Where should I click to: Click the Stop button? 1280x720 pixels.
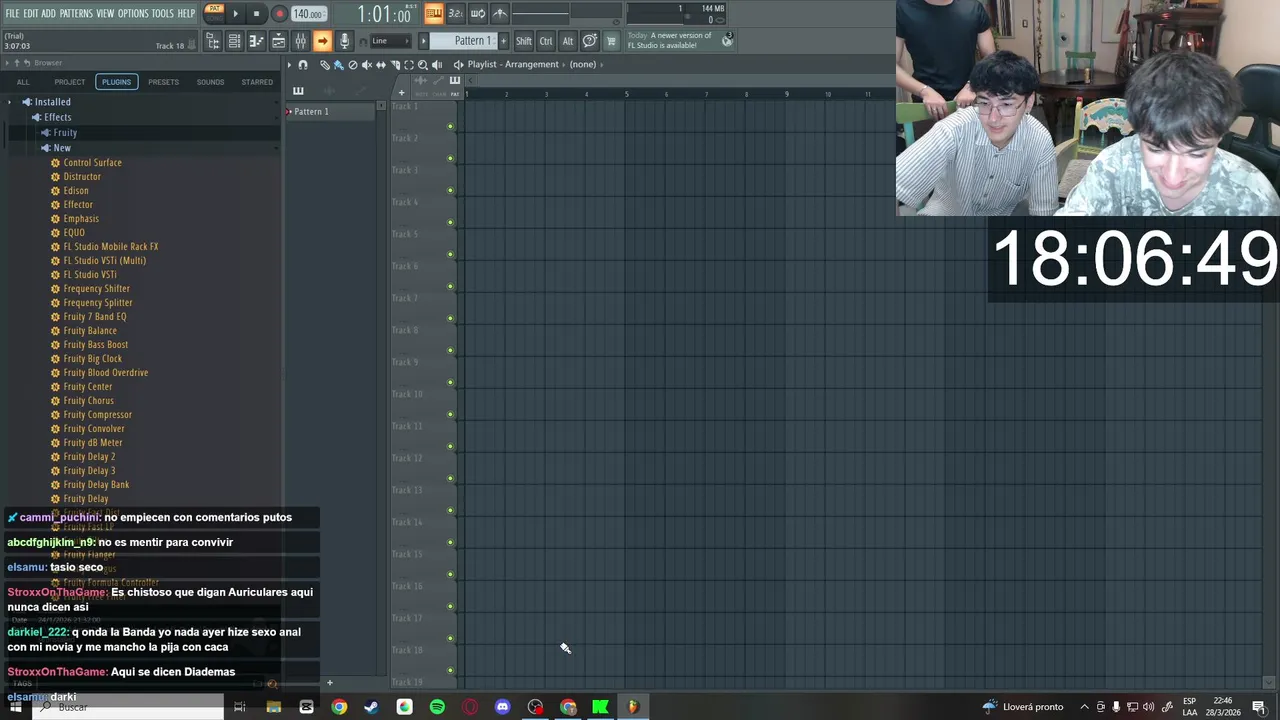point(256,14)
